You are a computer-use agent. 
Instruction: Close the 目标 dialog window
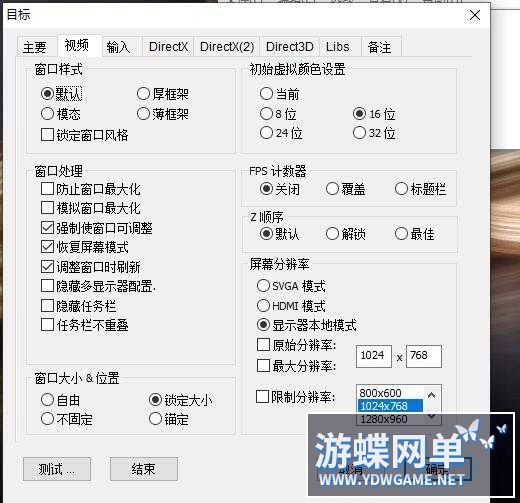[x=475, y=15]
